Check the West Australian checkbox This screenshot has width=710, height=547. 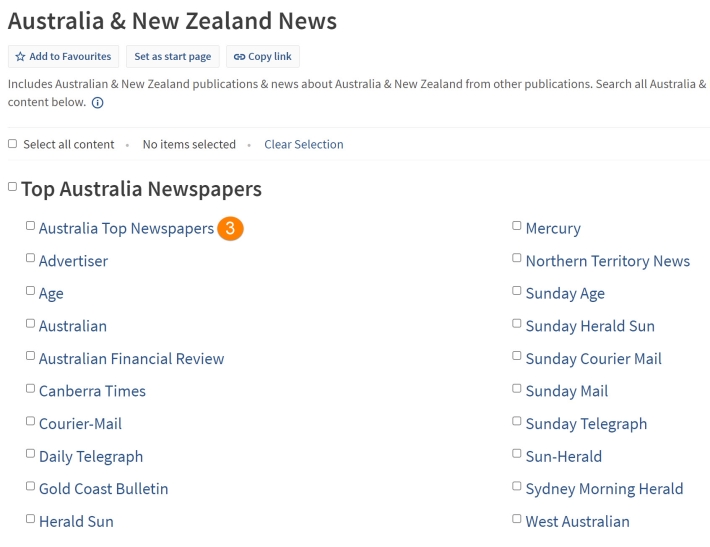[x=517, y=519]
